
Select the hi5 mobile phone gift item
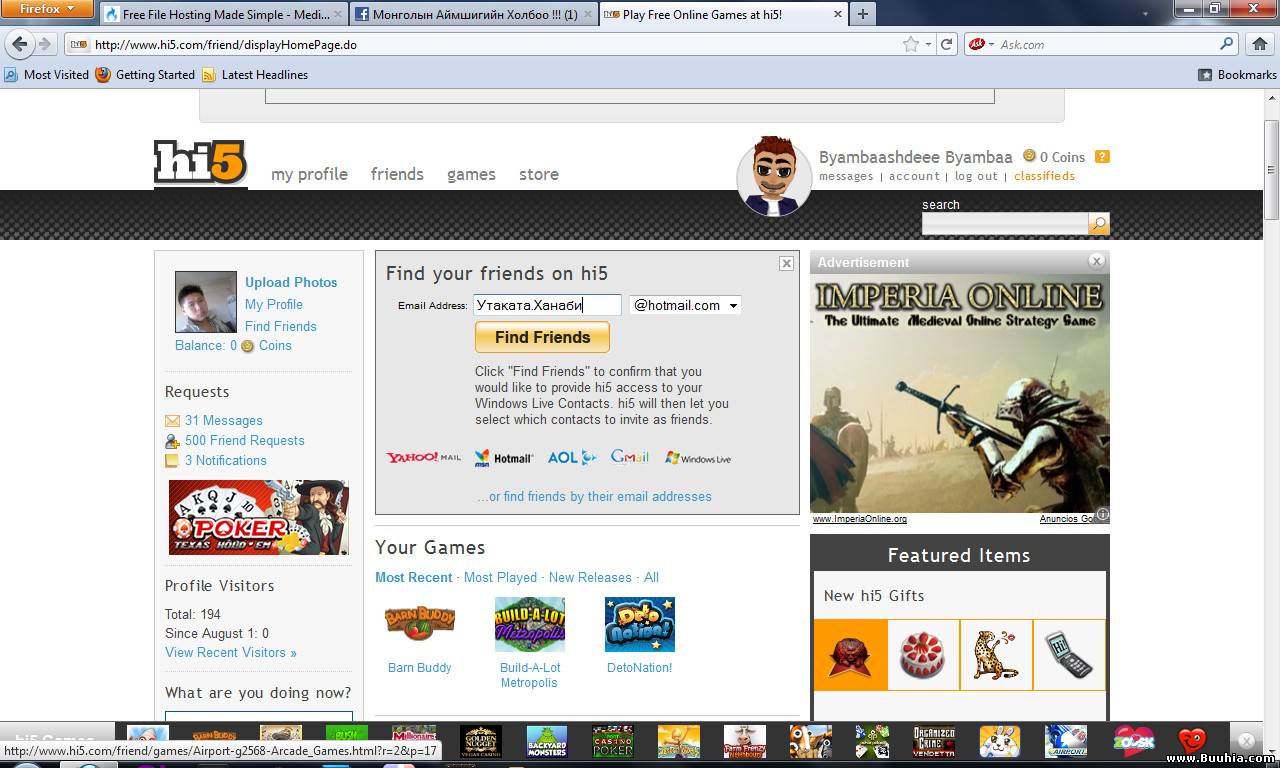coord(1069,655)
